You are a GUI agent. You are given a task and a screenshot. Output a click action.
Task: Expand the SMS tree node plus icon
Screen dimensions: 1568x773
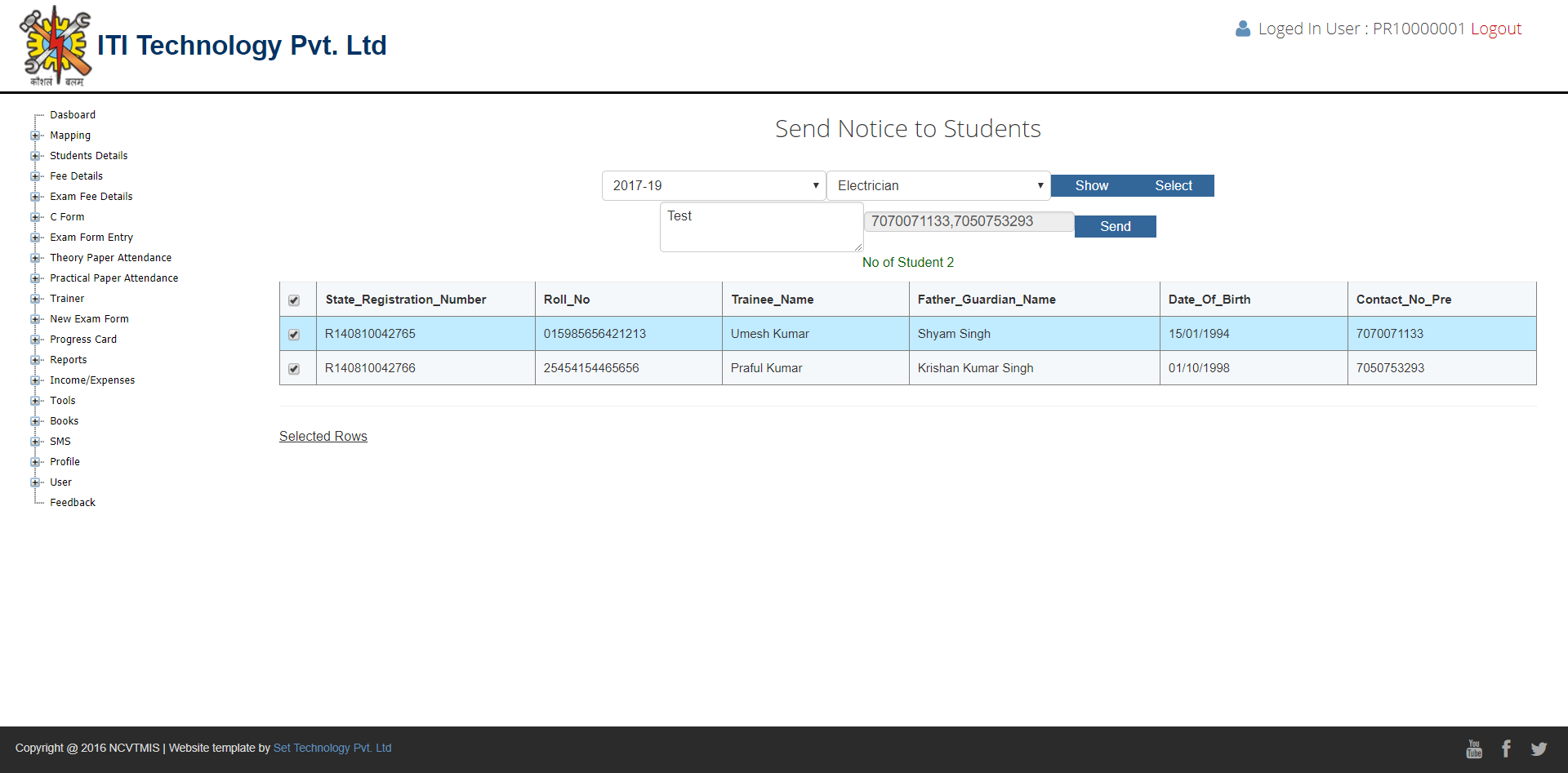click(x=35, y=442)
